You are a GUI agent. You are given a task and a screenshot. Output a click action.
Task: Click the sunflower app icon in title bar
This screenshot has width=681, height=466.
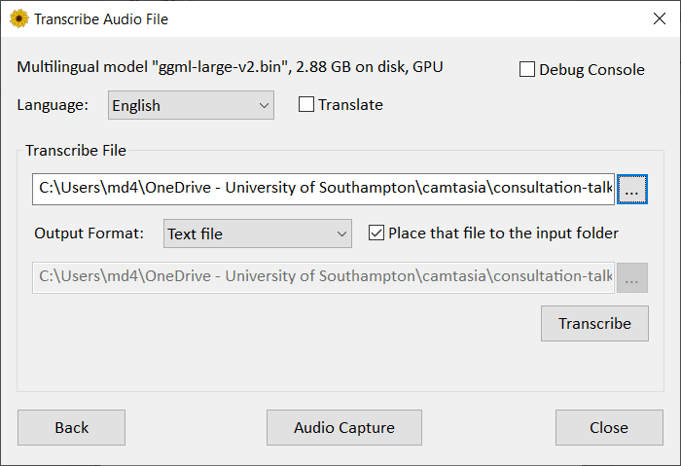point(19,19)
